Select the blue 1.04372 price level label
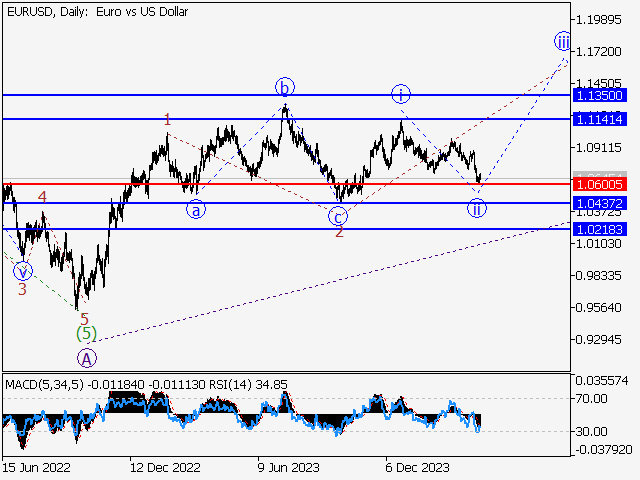The height and width of the screenshot is (480, 640). pos(600,203)
